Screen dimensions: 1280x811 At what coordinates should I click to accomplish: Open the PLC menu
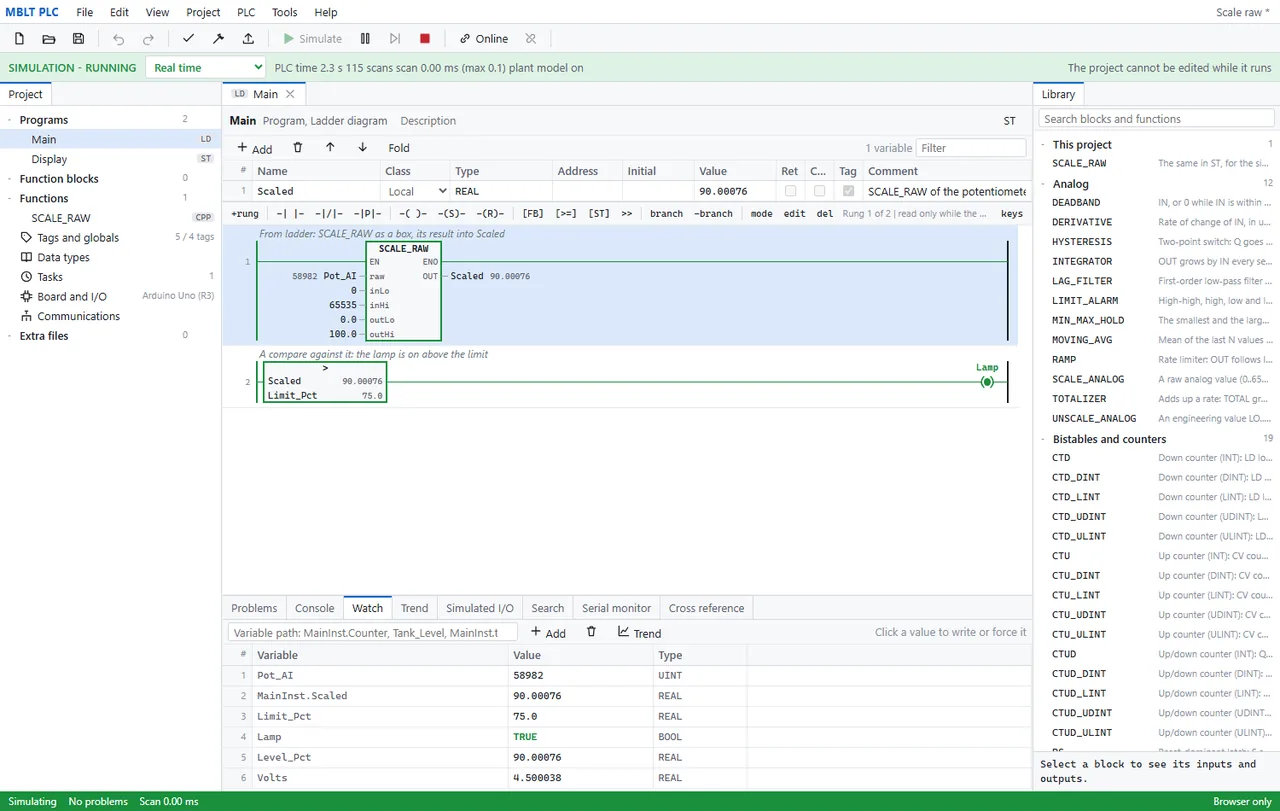coord(246,12)
